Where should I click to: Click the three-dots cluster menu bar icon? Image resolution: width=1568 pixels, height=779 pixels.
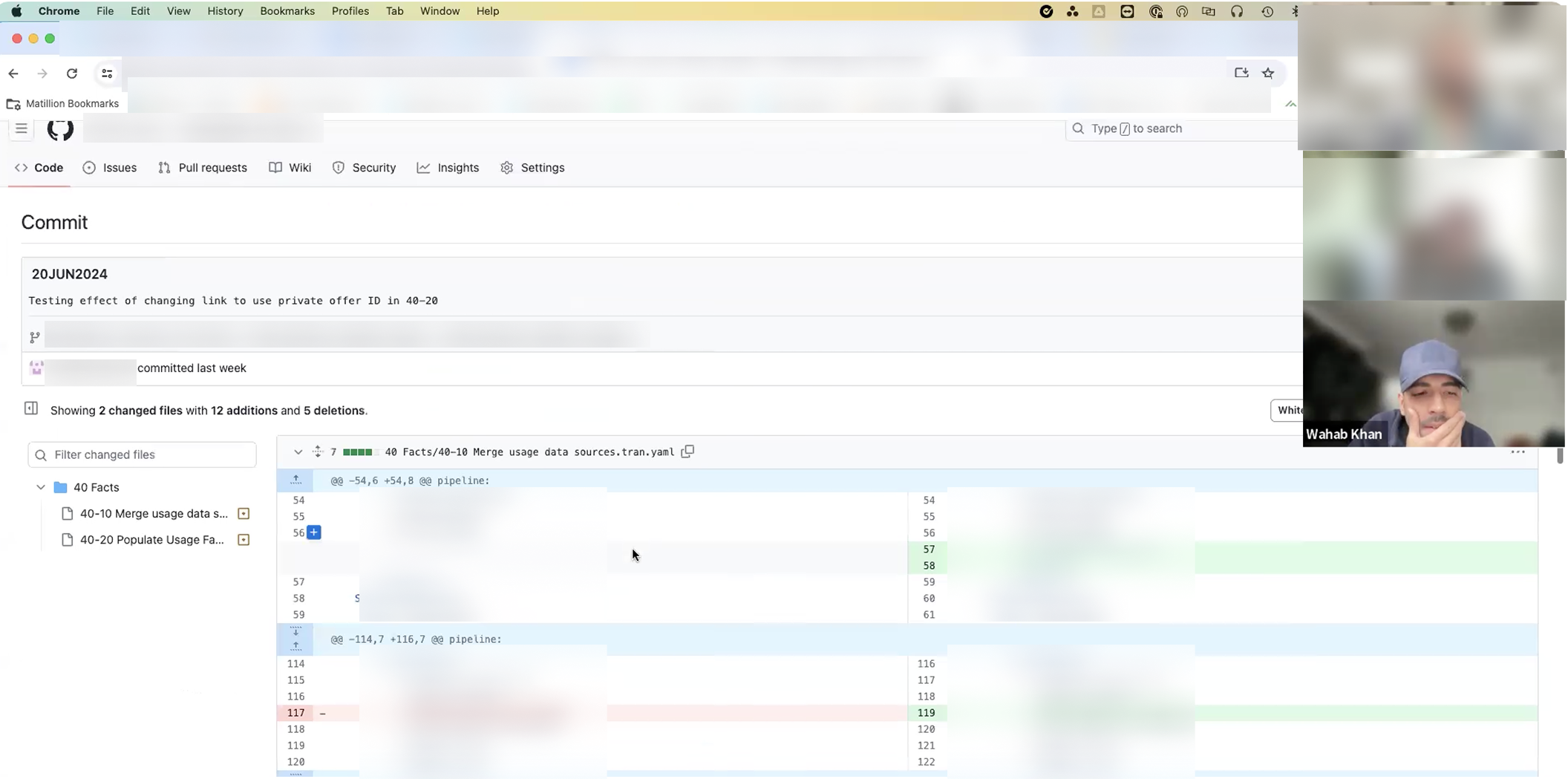coord(1072,11)
